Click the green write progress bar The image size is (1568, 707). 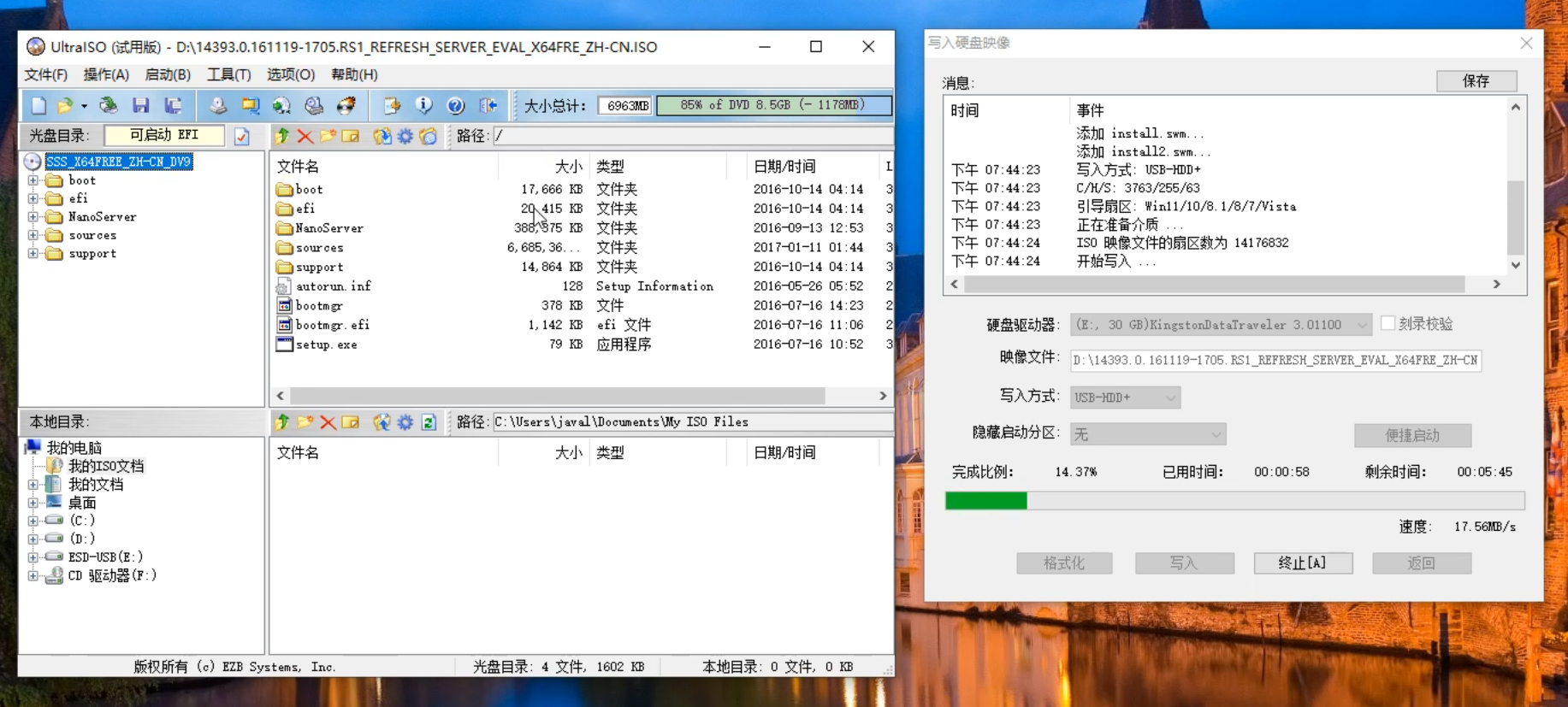1235,501
